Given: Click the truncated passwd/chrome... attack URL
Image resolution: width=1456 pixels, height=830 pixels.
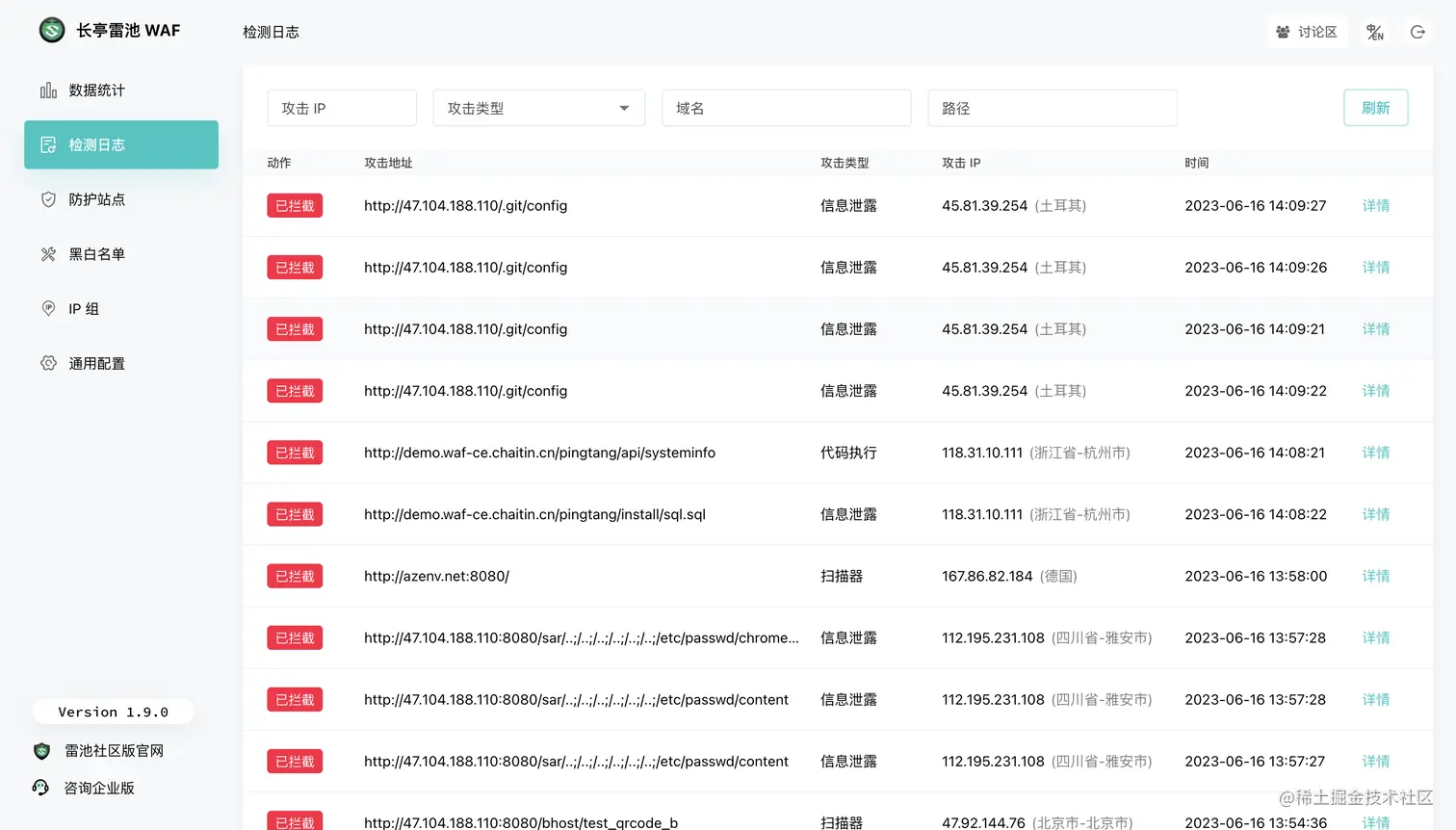Looking at the screenshot, I should [x=582, y=637].
